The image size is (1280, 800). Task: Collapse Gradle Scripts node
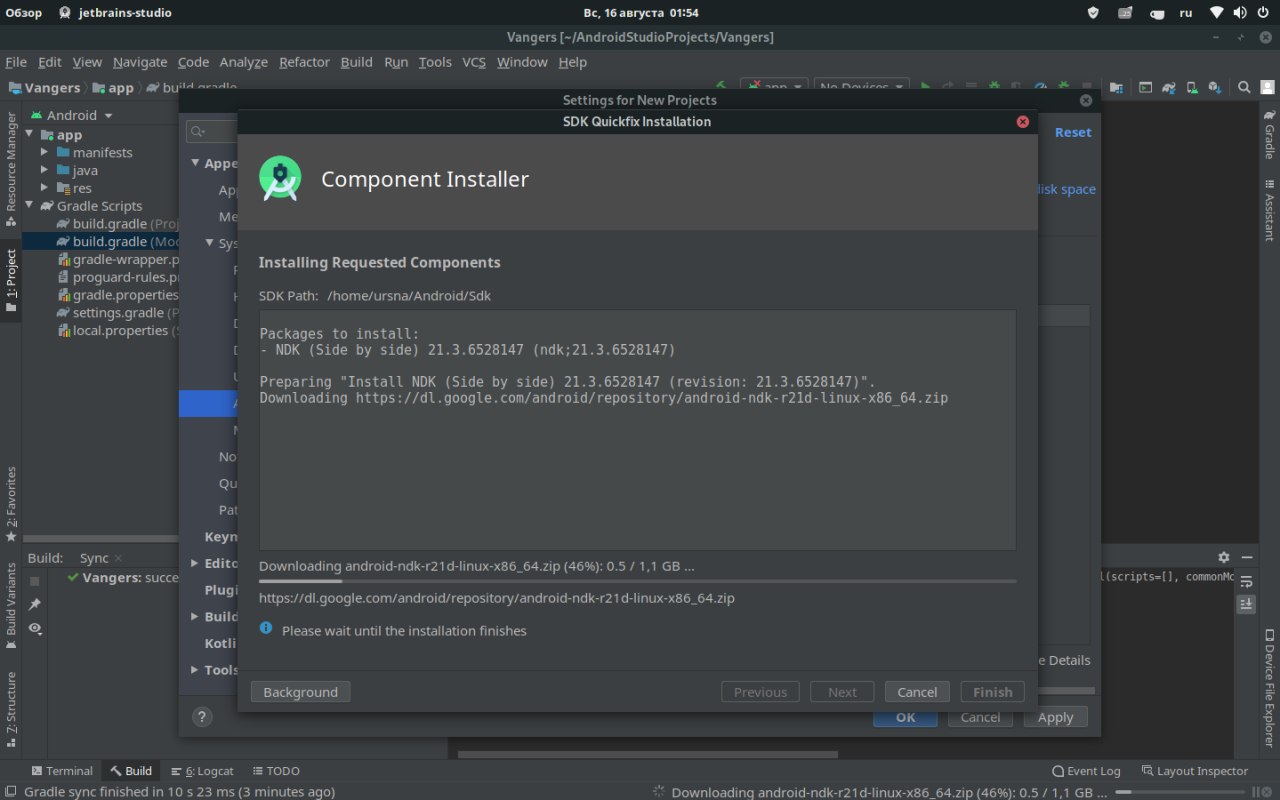pyautogui.click(x=29, y=206)
